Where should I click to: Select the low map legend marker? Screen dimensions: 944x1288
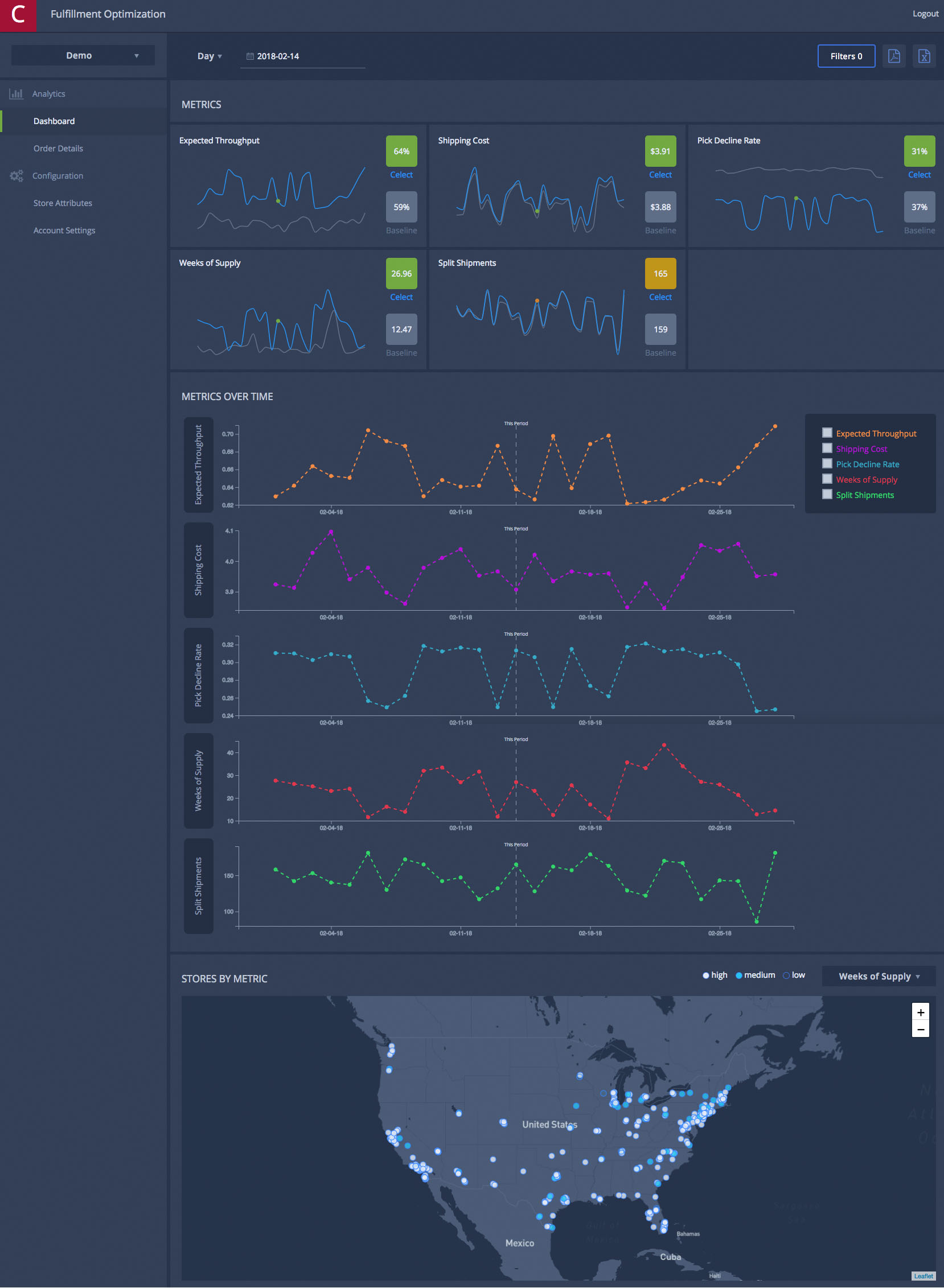pos(786,976)
